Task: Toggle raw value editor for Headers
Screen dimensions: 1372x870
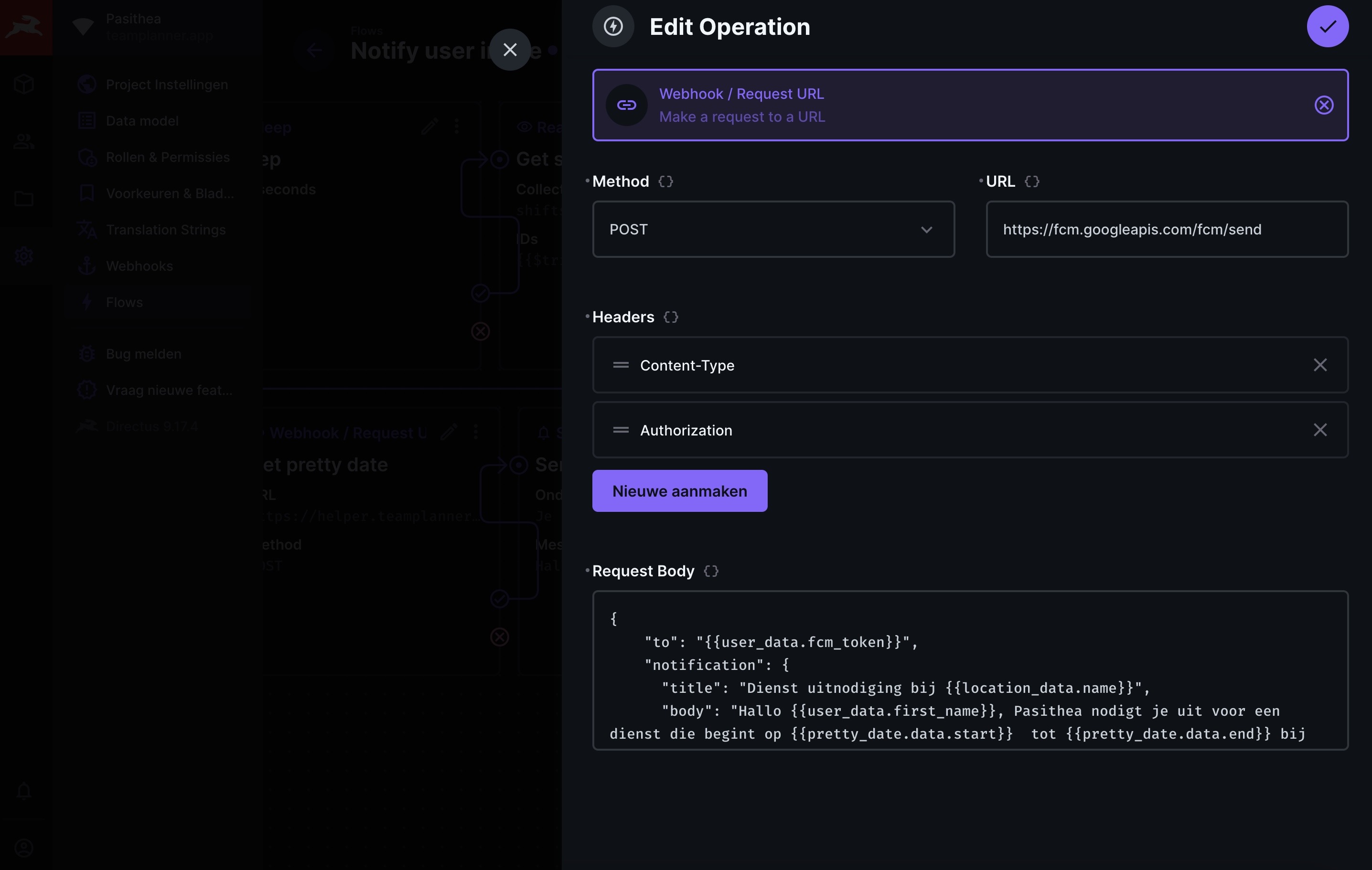Action: [x=671, y=317]
